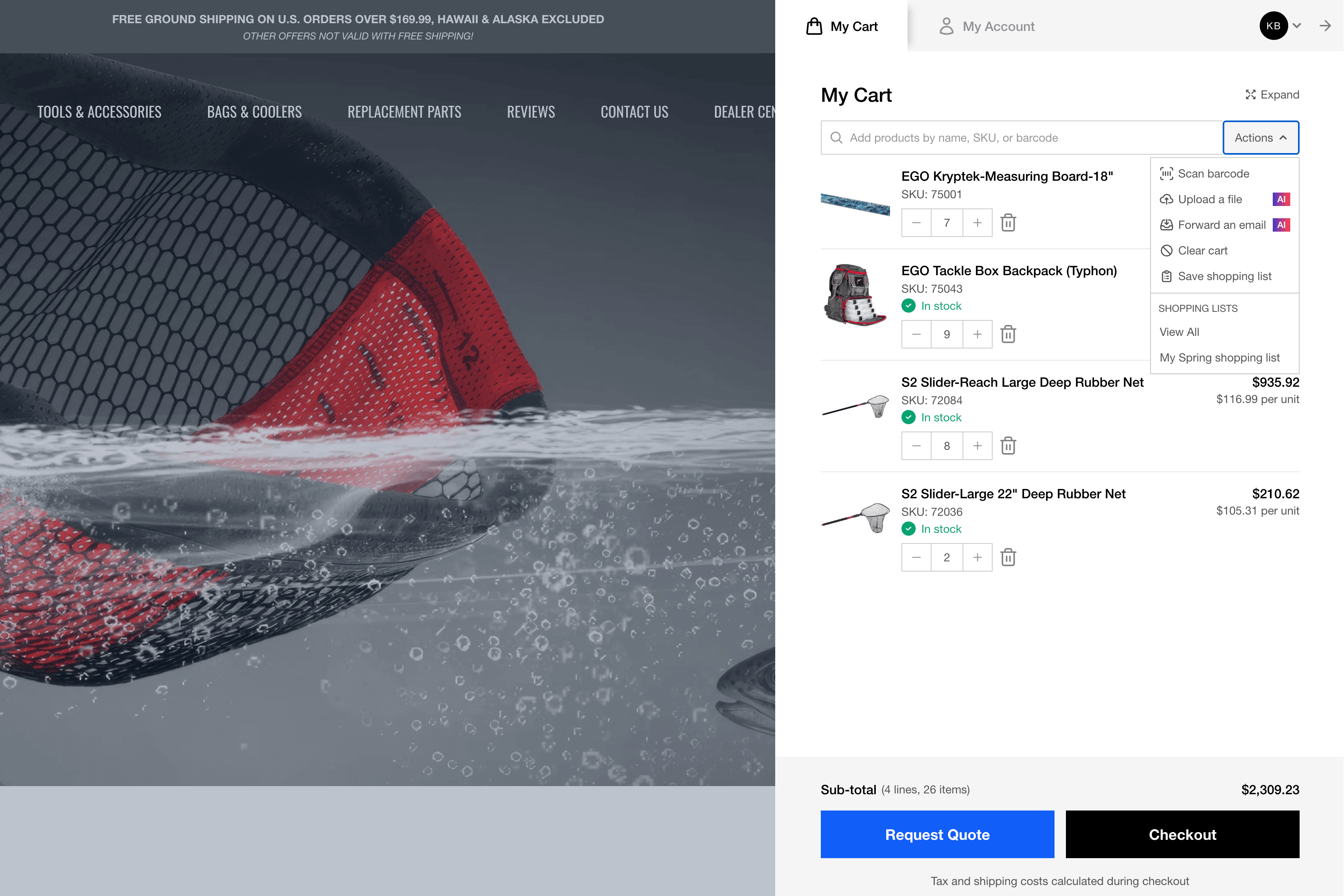Remove EGO Tackle Box Backpack with trash icon

point(1008,334)
